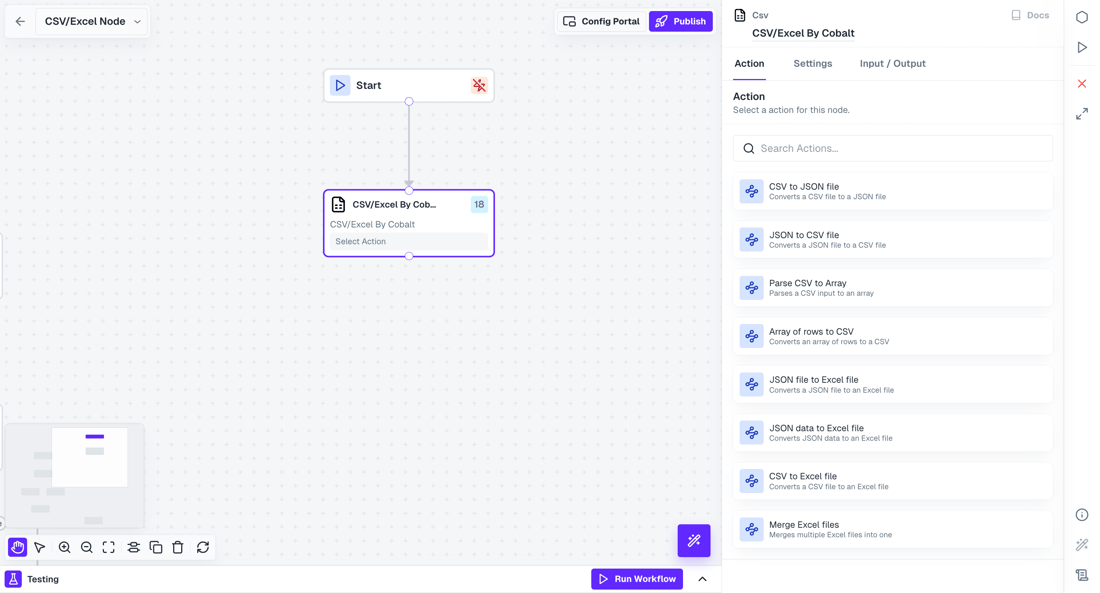Click the play icon in the right sidebar
The height and width of the screenshot is (593, 1100).
pyautogui.click(x=1082, y=48)
